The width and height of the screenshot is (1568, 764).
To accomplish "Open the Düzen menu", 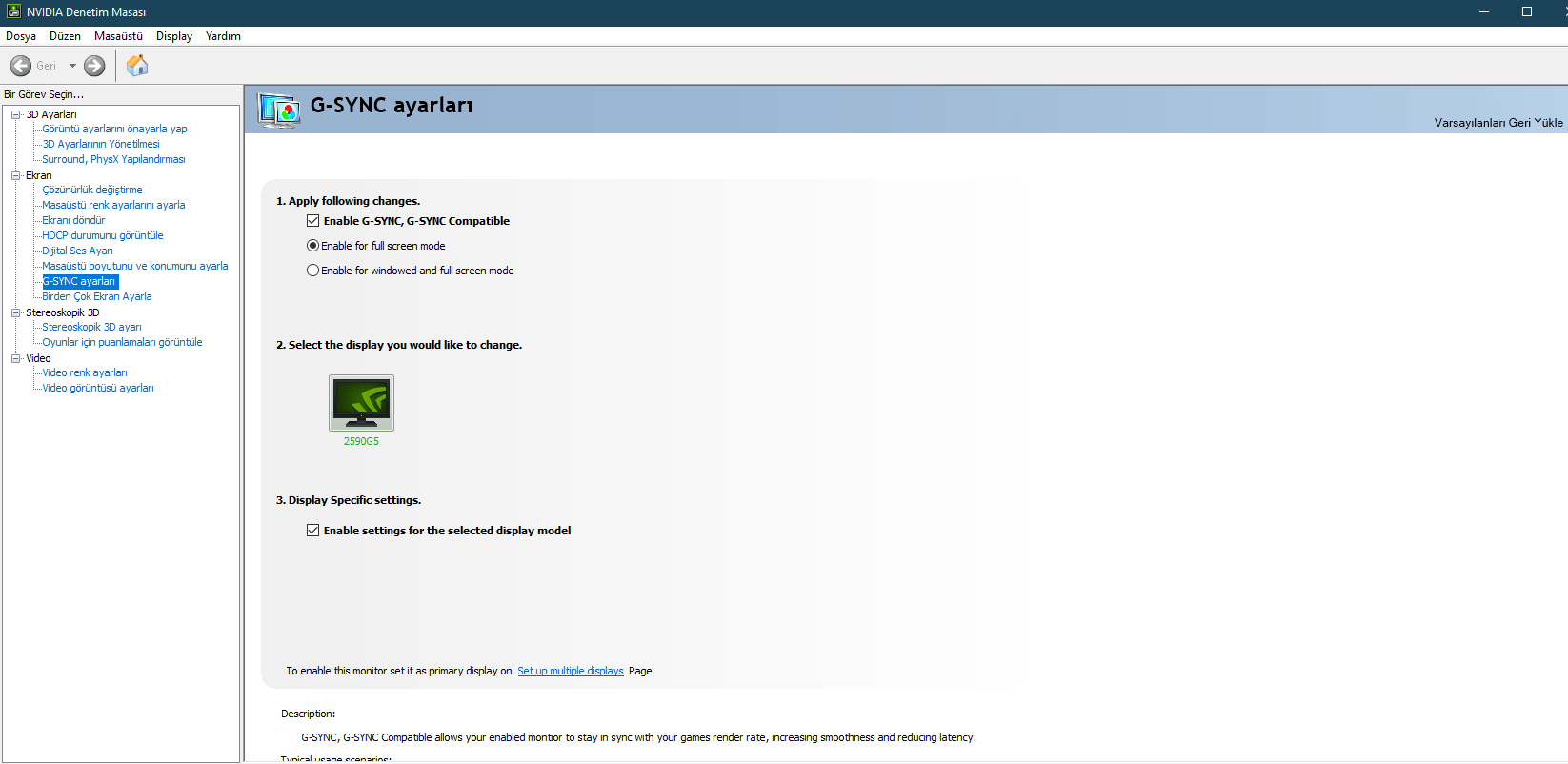I will tap(65, 36).
